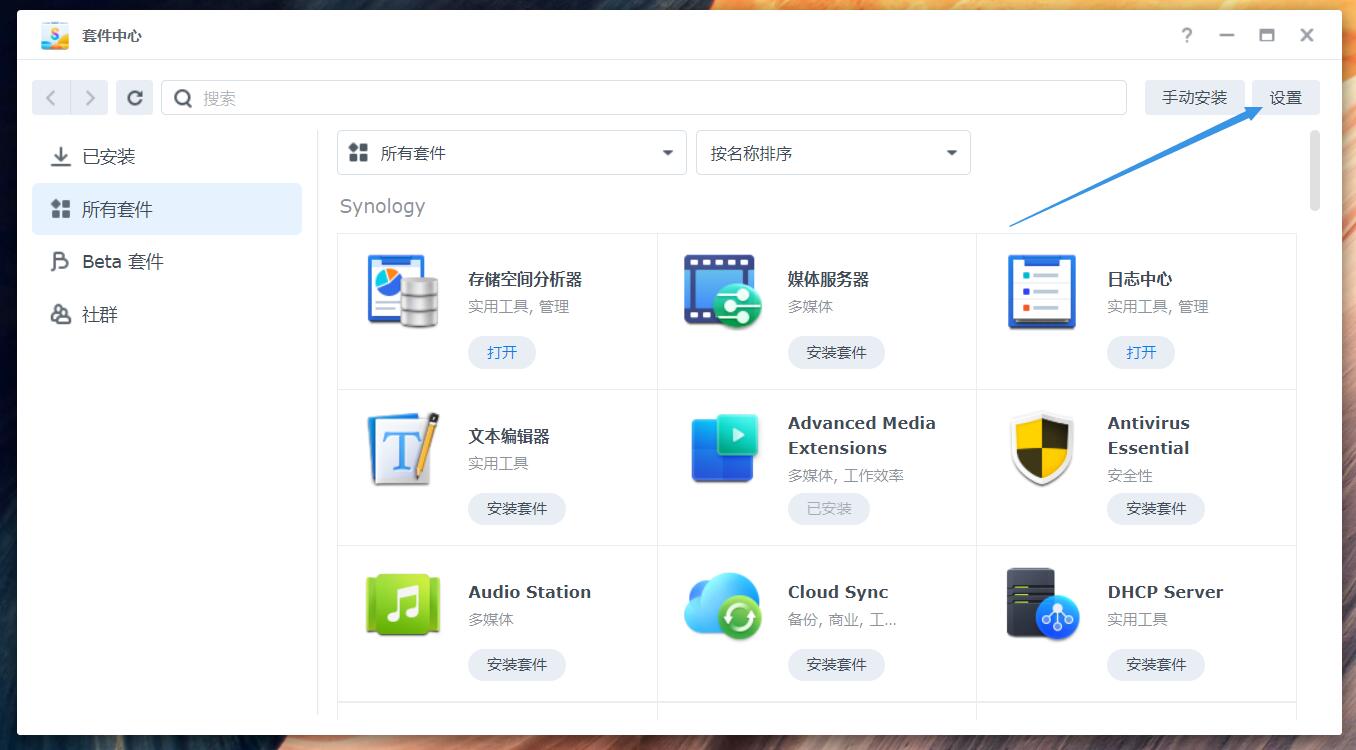Click 安装套件 for 文本编辑器
This screenshot has width=1356, height=750.
517,508
